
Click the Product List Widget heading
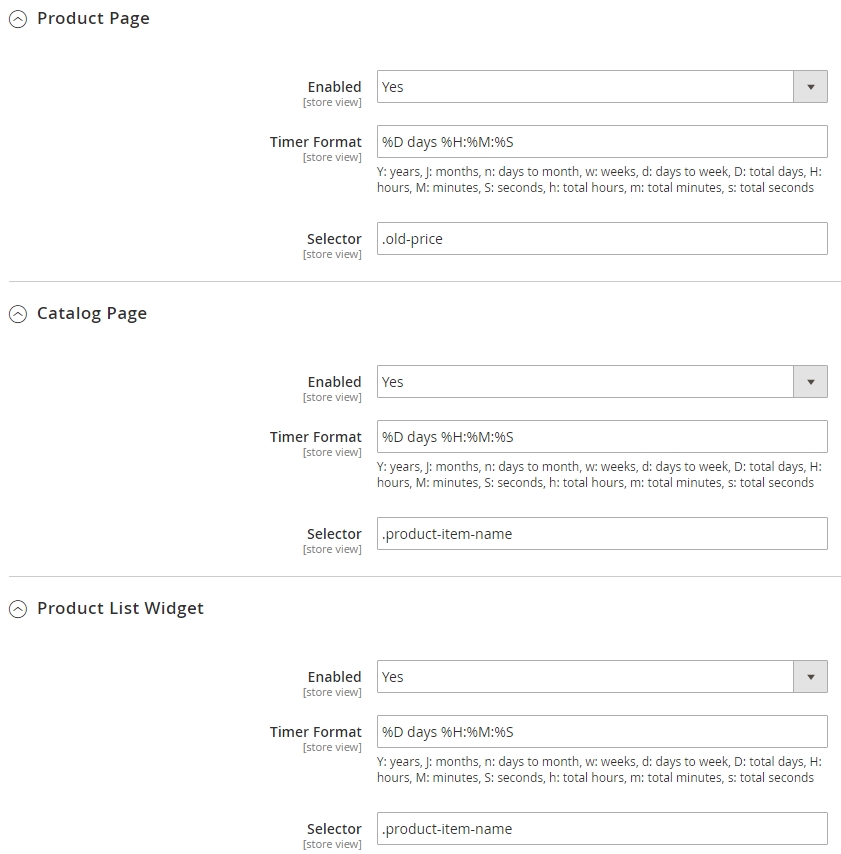(x=120, y=608)
